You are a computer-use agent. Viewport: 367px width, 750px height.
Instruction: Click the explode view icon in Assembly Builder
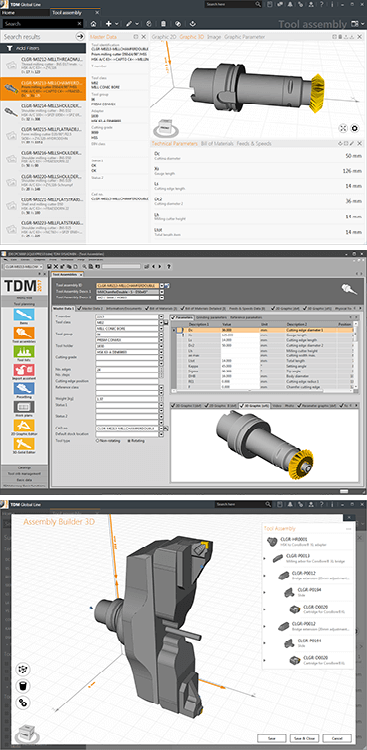coord(23,669)
